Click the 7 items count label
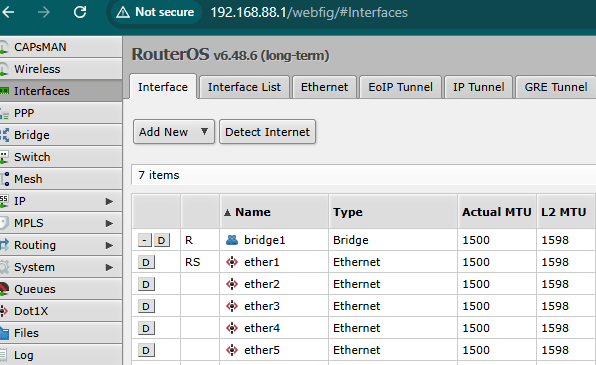Image resolution: width=596 pixels, height=365 pixels. pos(159,175)
